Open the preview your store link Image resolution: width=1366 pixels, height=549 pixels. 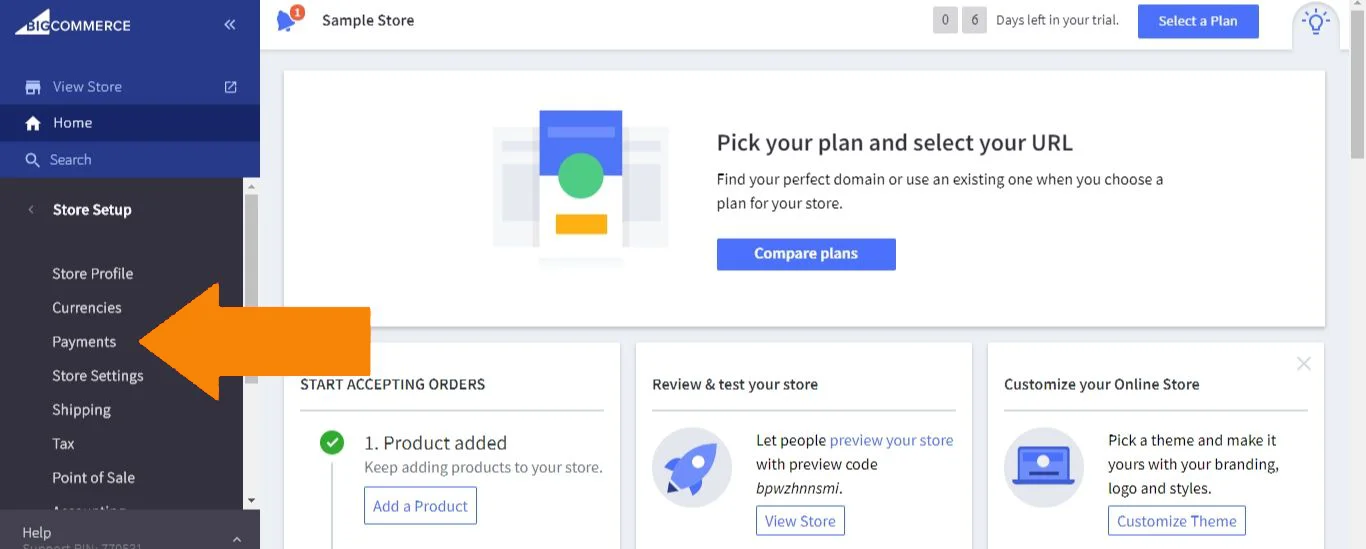891,440
